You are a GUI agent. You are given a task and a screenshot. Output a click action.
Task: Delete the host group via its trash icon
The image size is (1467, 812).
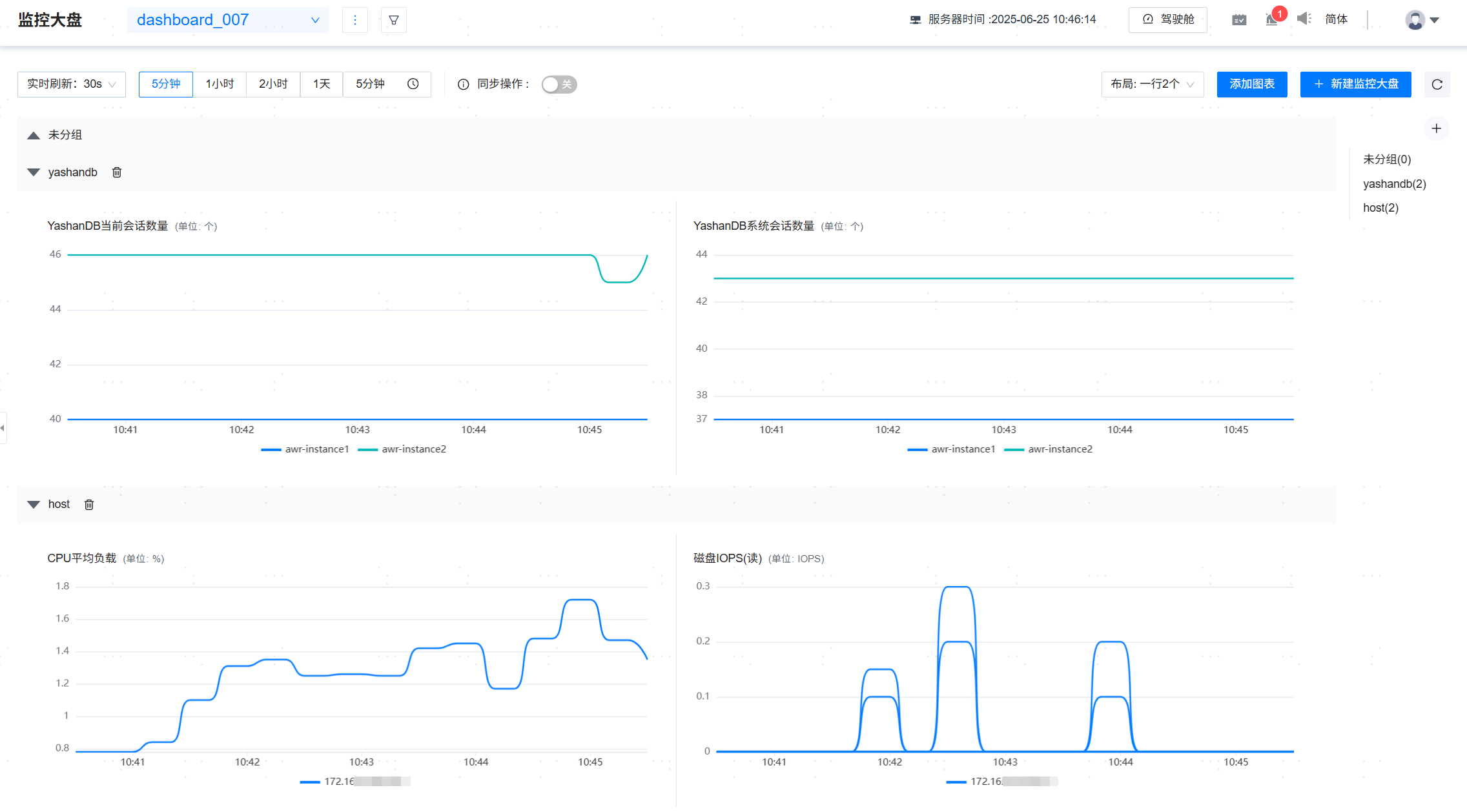tap(88, 504)
